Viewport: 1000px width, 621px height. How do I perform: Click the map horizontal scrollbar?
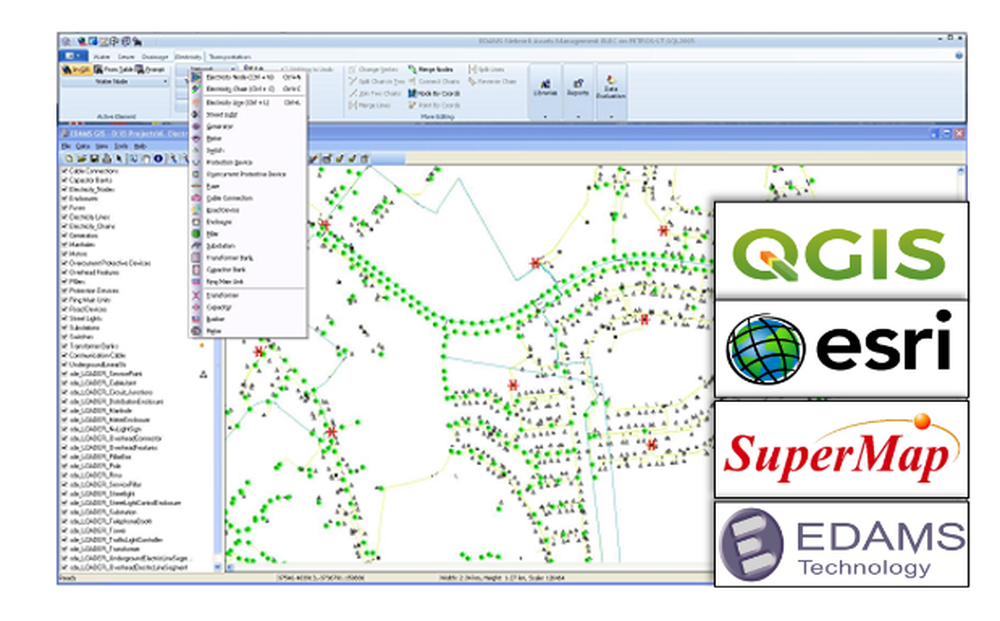coord(469,566)
